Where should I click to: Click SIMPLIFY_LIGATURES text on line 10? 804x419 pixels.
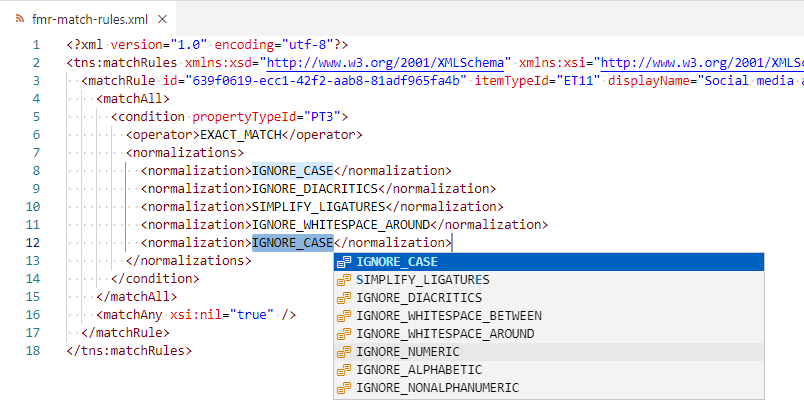[318, 207]
